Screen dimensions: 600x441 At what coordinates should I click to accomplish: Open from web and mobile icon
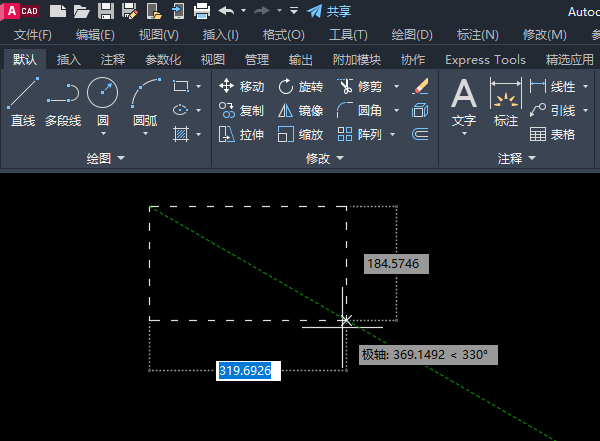coord(154,11)
